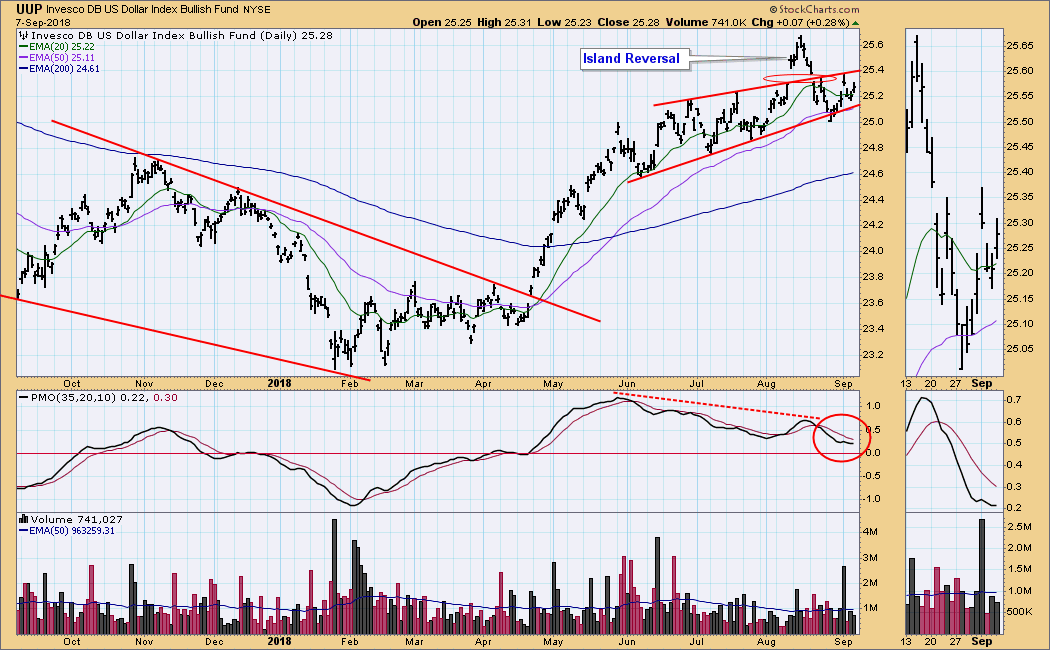Click the Dec label under the volume panel
1050x650 pixels.
point(214,641)
